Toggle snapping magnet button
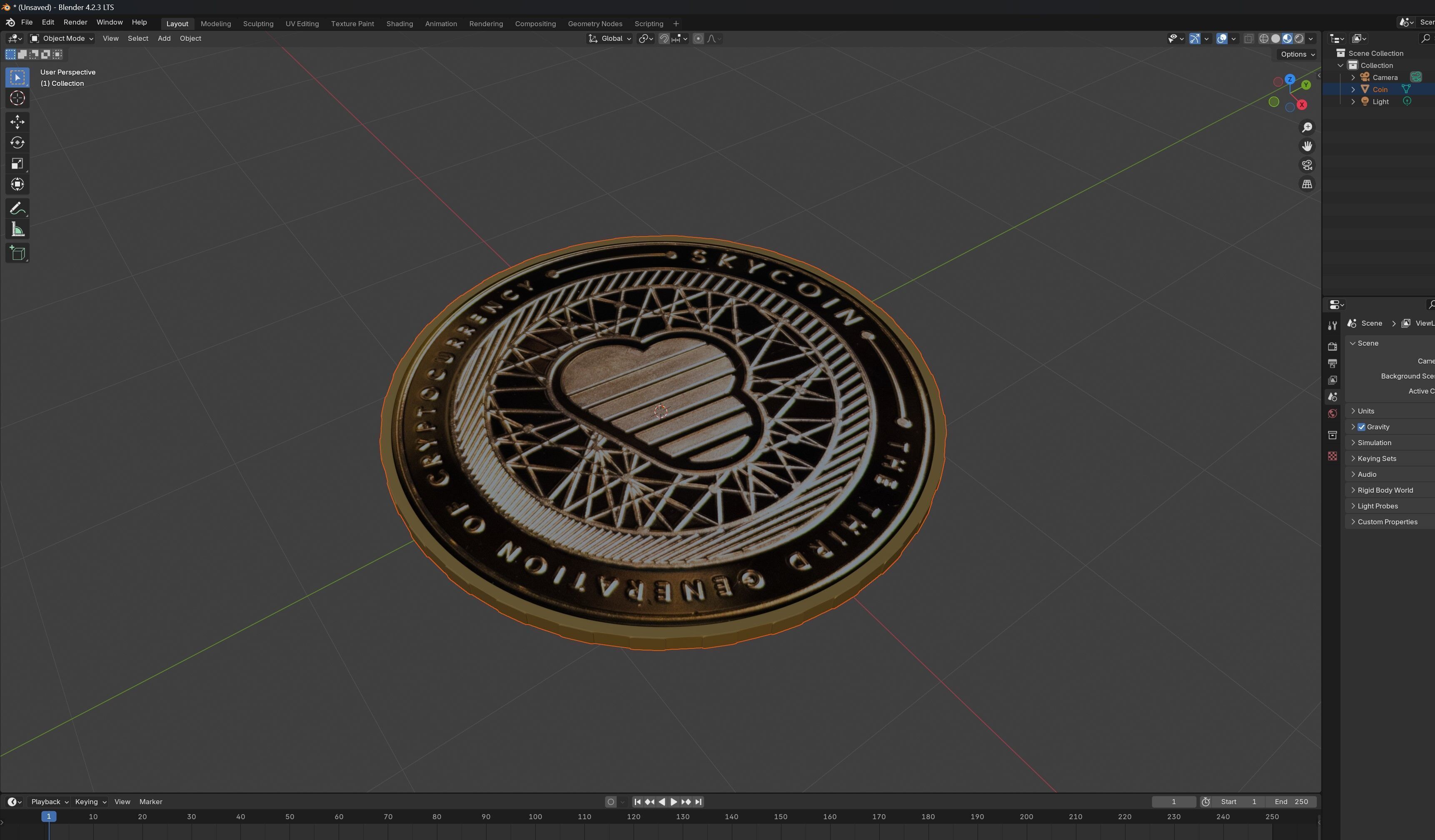Viewport: 1435px width, 840px height. coord(664,39)
